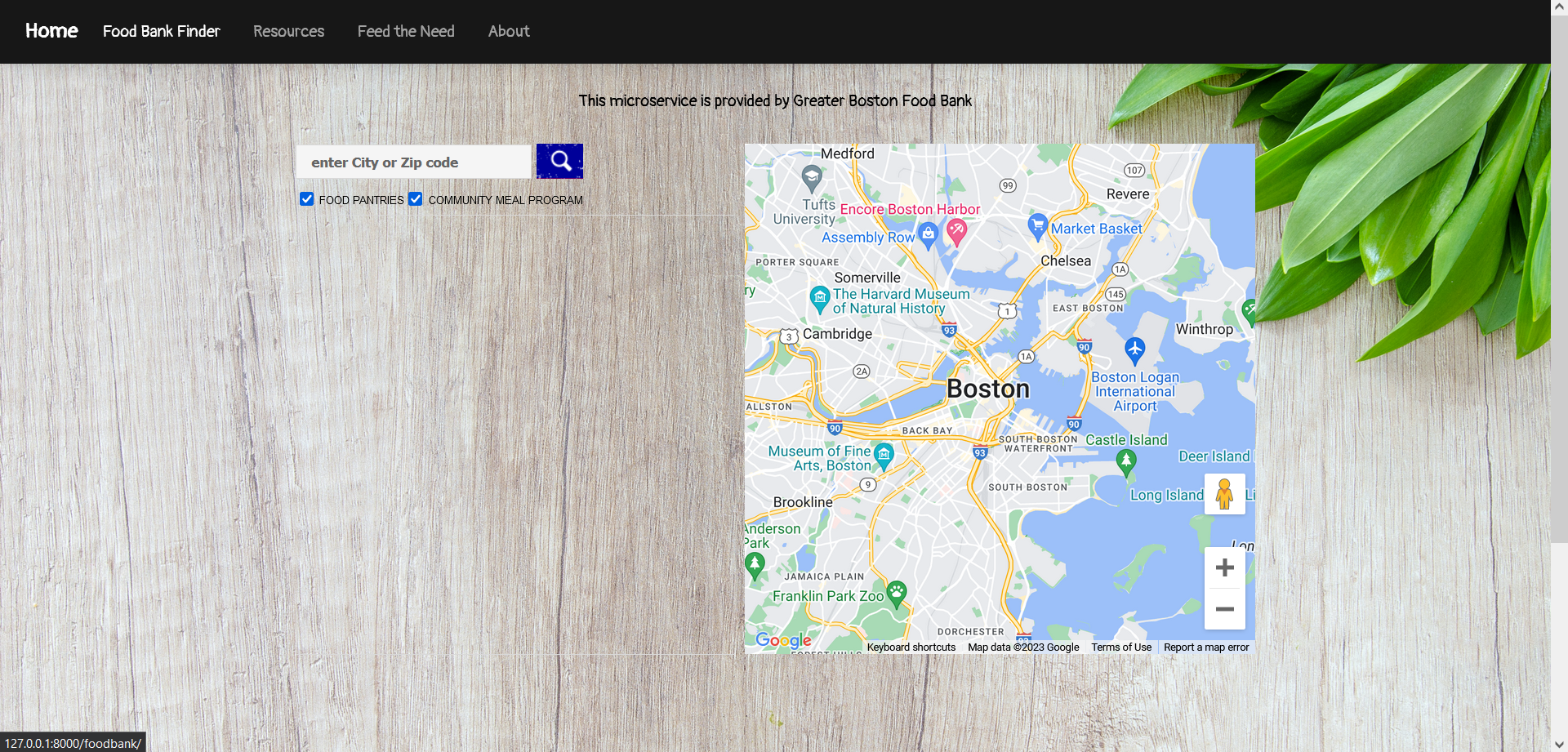Click the Brookline label on the map
Viewport: 1568px width, 752px height.
click(803, 502)
